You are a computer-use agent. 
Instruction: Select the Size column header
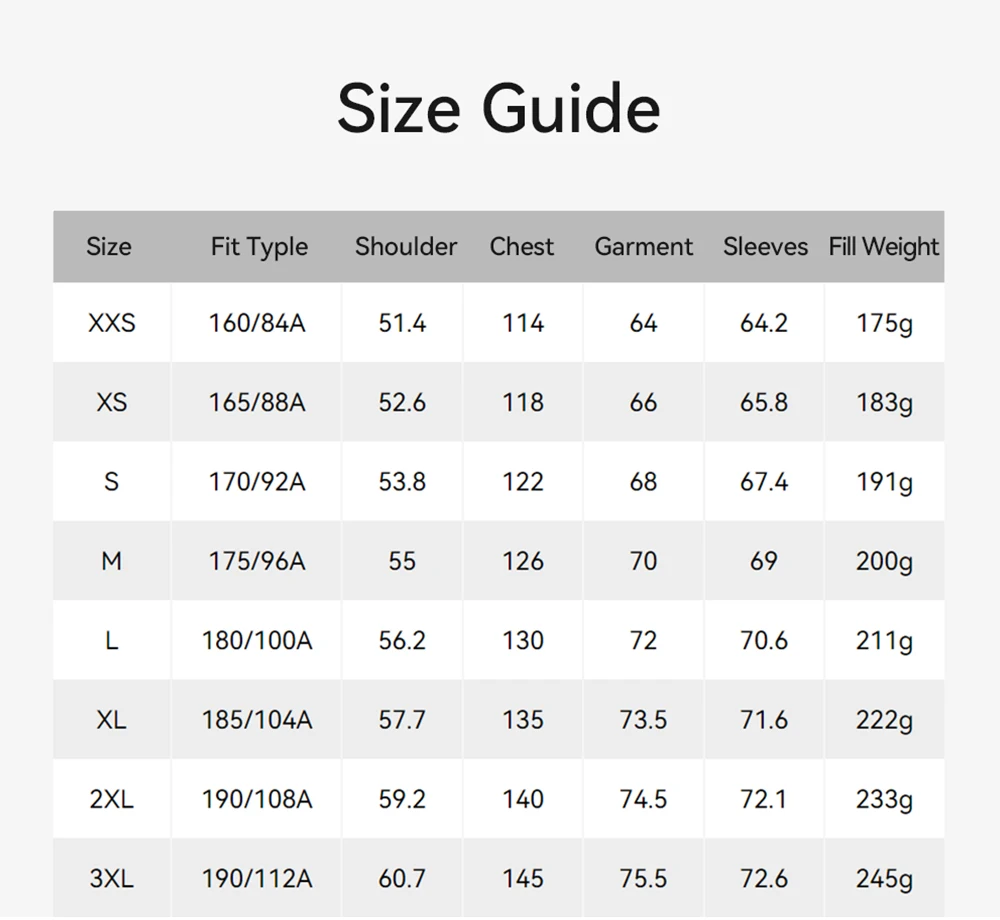(109, 247)
